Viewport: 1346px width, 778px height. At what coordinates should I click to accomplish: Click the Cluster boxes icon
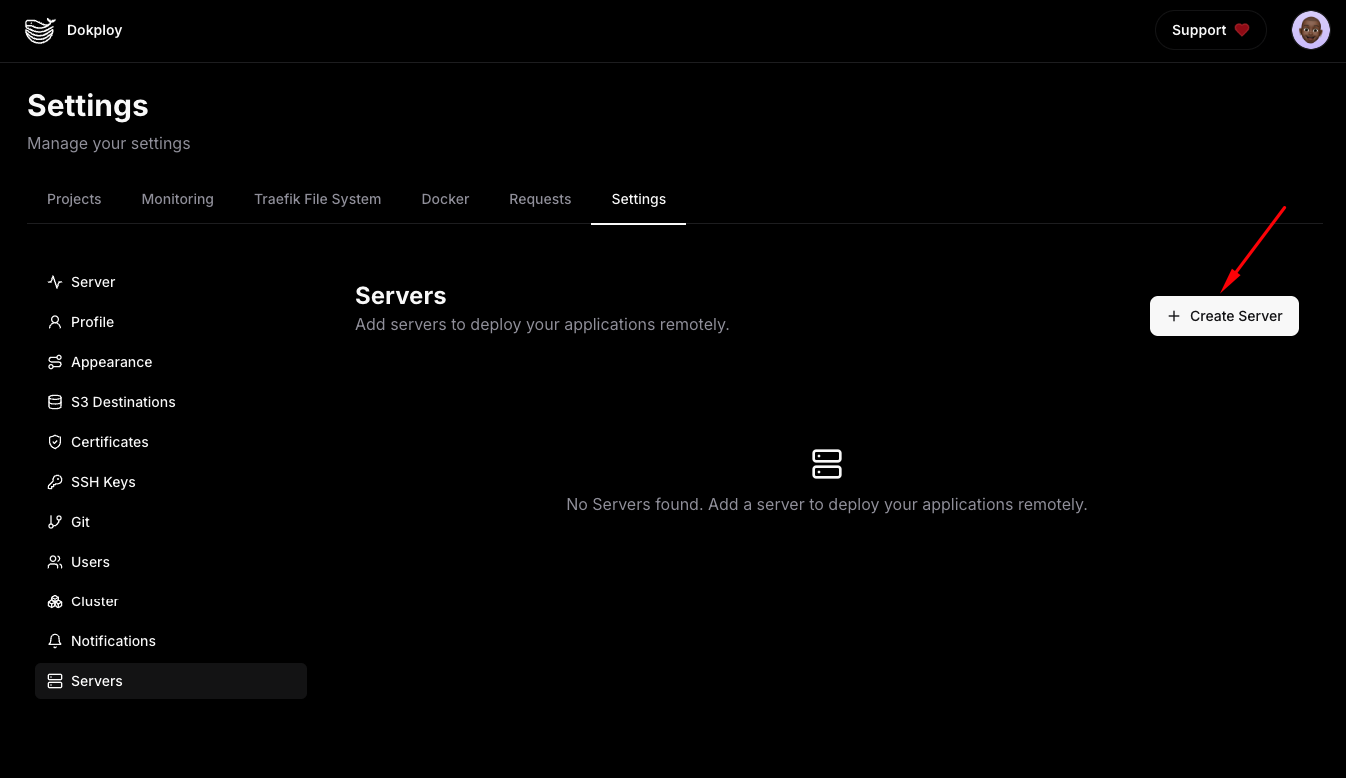point(55,601)
